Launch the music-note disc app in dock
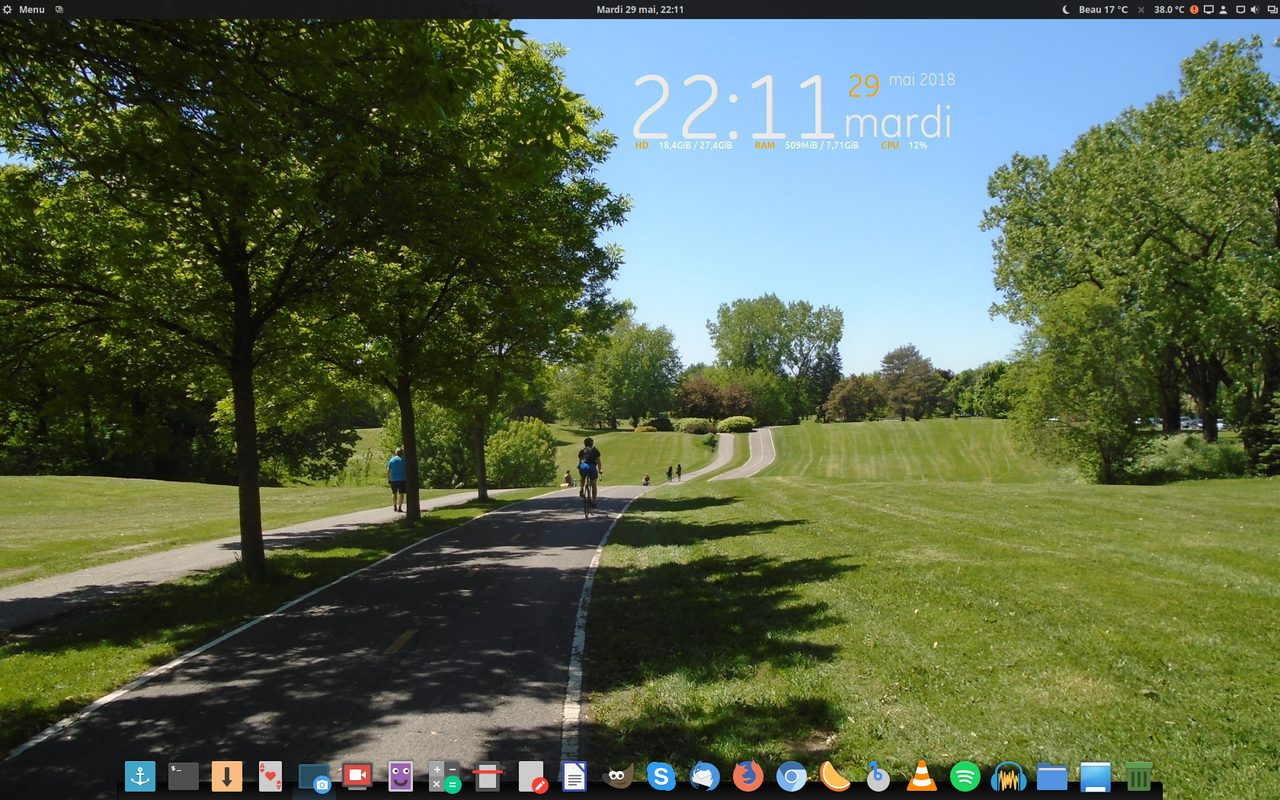 pos(878,776)
